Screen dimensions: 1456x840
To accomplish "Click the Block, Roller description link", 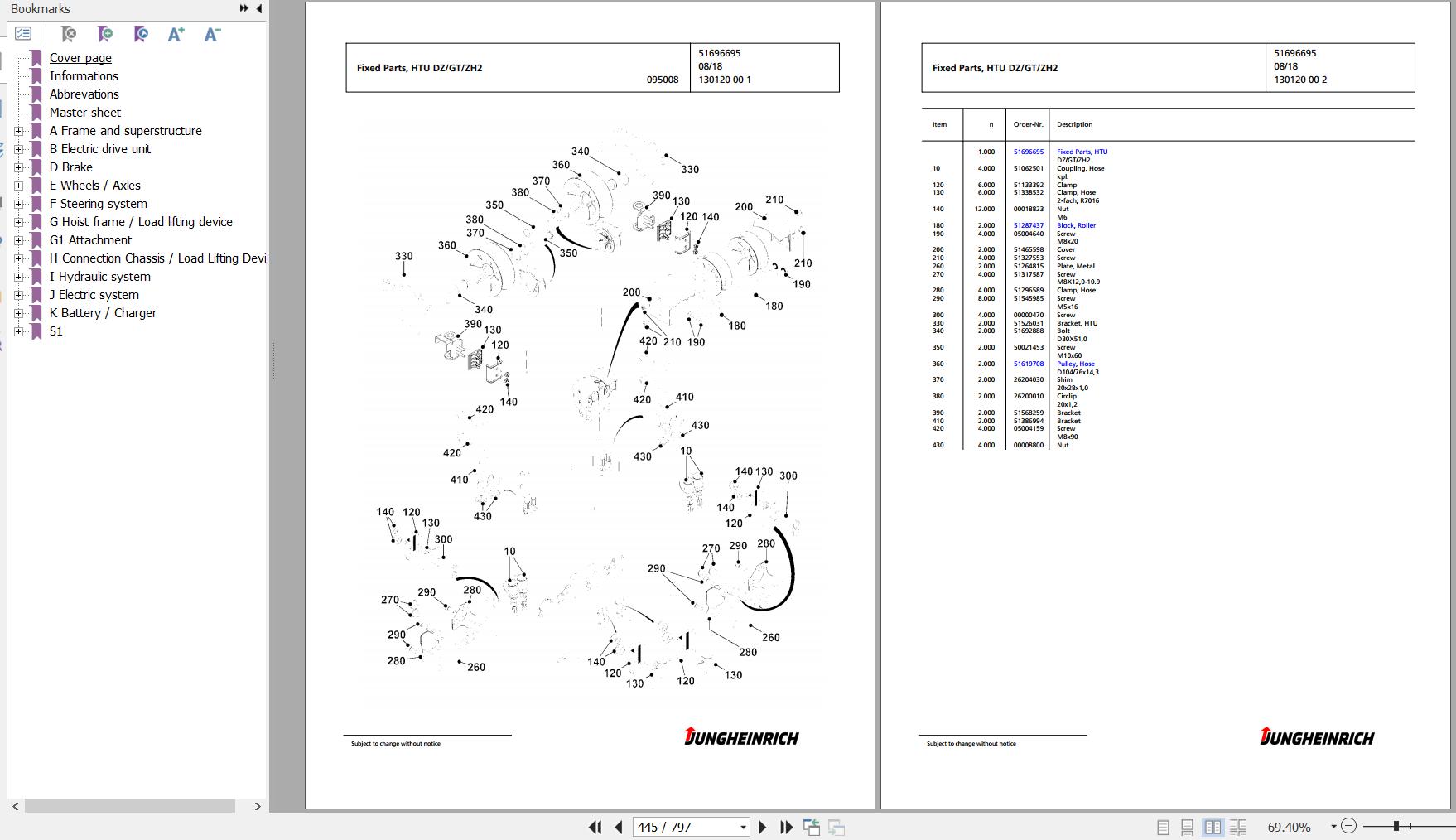I will tap(1076, 225).
